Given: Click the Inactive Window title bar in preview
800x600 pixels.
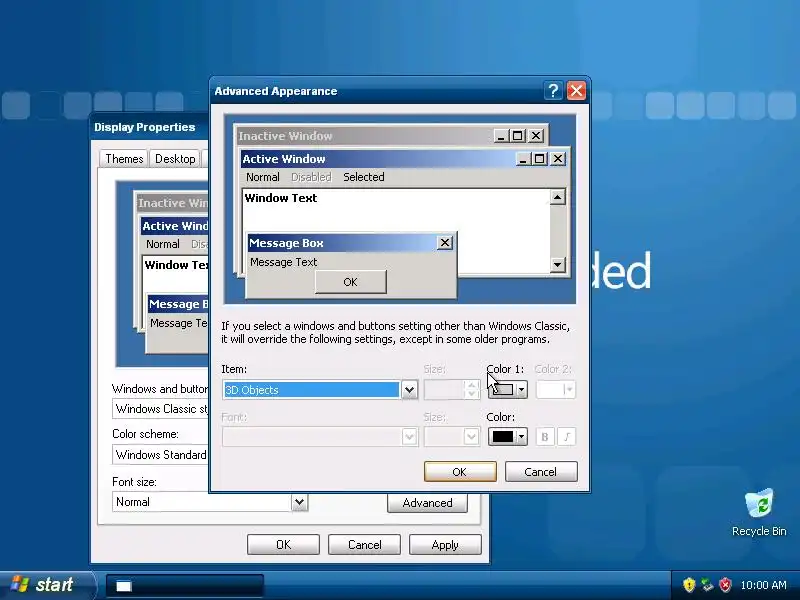Looking at the screenshot, I should tap(364, 136).
